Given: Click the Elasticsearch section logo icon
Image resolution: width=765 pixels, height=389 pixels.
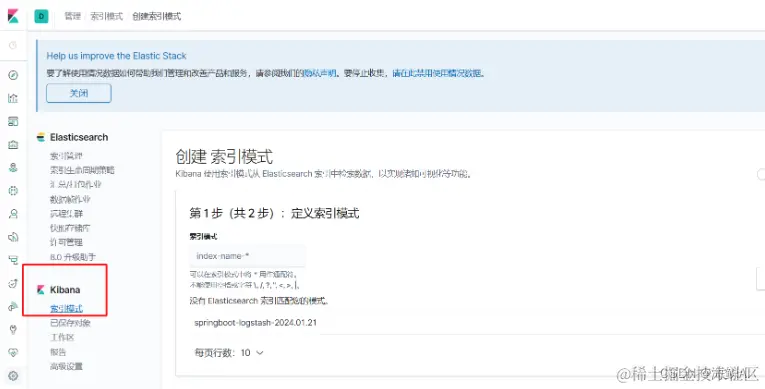Looking at the screenshot, I should [x=41, y=138].
